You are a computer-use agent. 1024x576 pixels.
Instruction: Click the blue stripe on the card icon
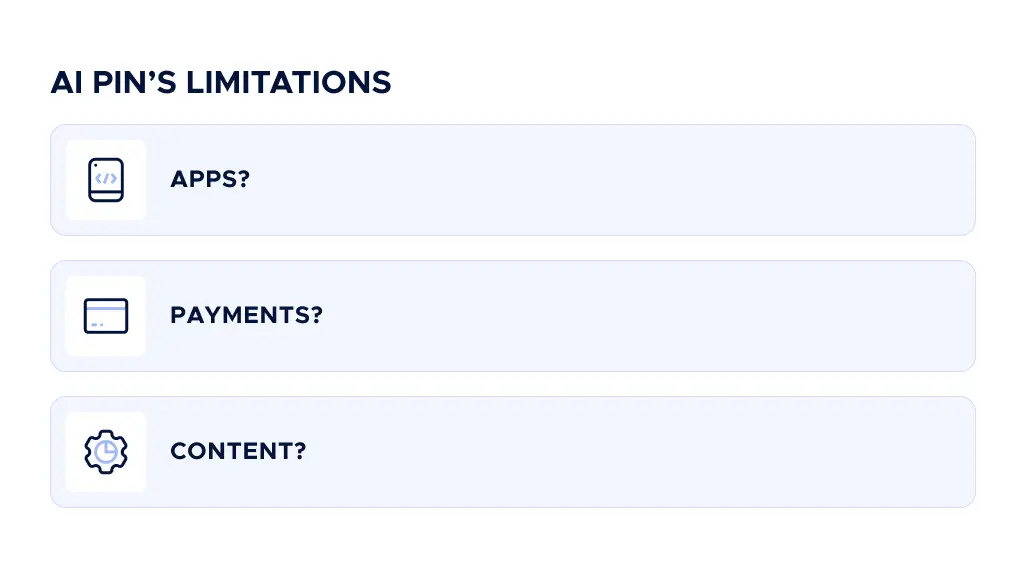point(106,309)
